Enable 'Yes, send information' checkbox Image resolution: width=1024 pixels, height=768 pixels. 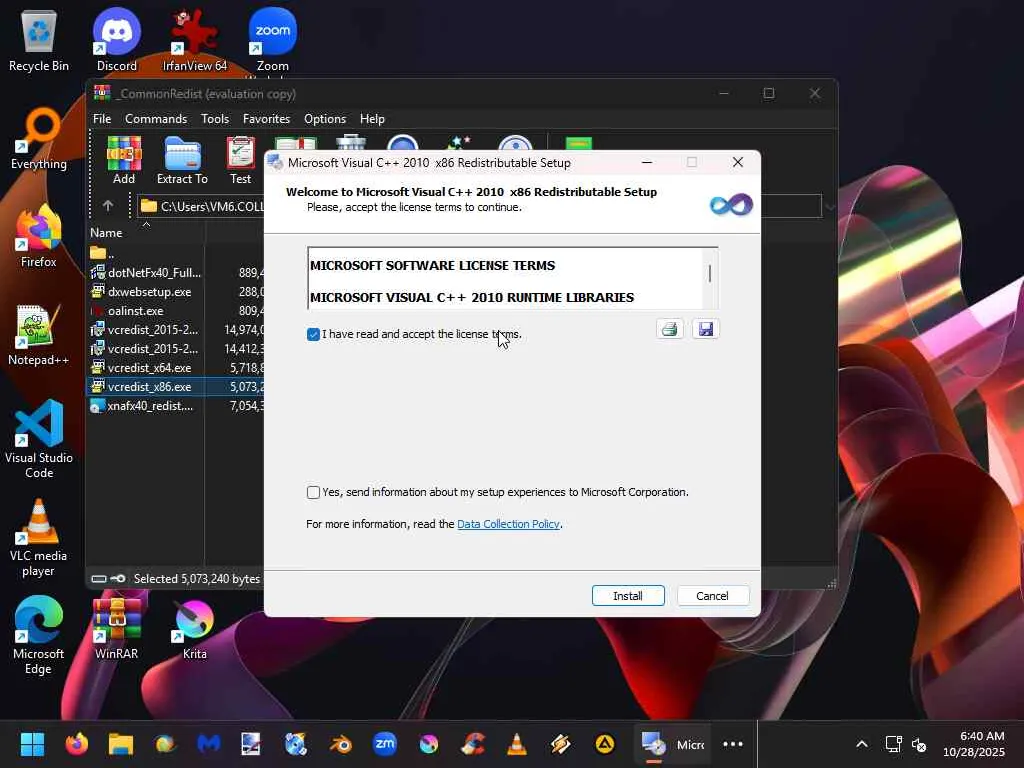313,492
